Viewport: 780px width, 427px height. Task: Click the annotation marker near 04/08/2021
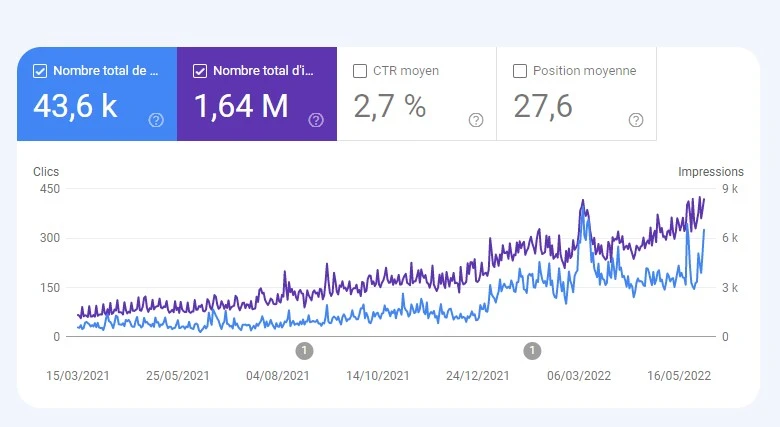click(x=304, y=350)
